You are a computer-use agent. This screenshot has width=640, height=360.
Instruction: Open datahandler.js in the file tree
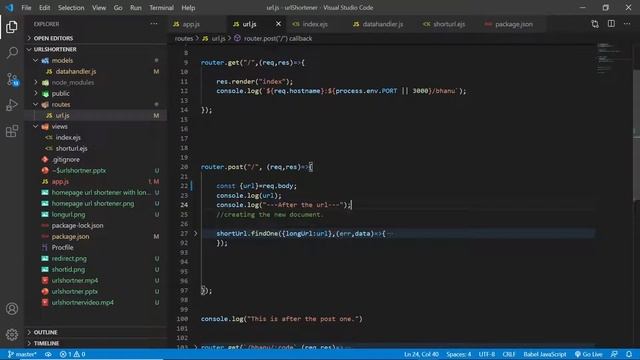[x=76, y=71]
